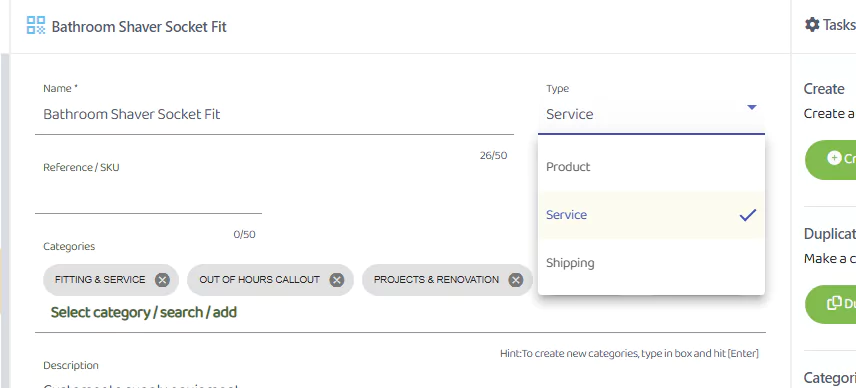The image size is (856, 388).
Task: Remove the FITTING & SERVICE category chip
Action: click(x=162, y=280)
